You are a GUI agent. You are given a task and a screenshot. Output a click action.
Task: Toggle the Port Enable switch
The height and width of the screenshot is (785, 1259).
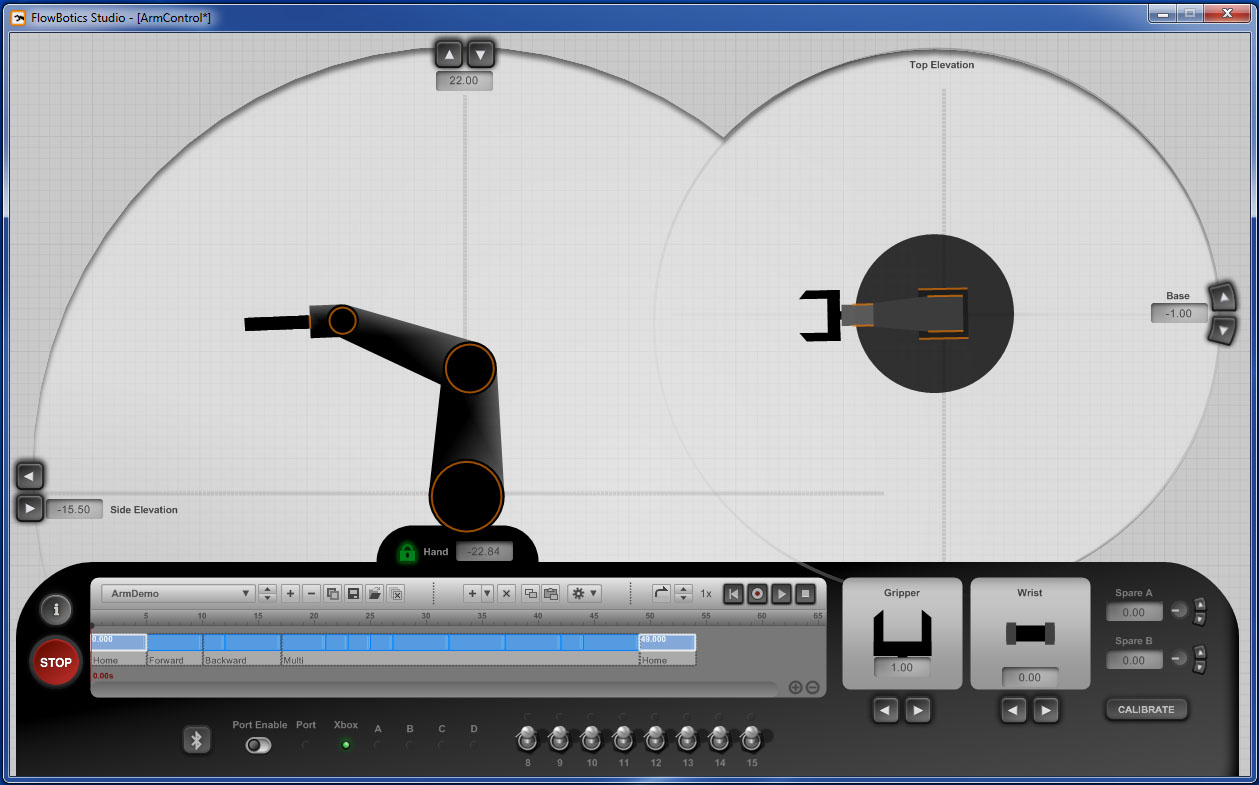coord(258,745)
